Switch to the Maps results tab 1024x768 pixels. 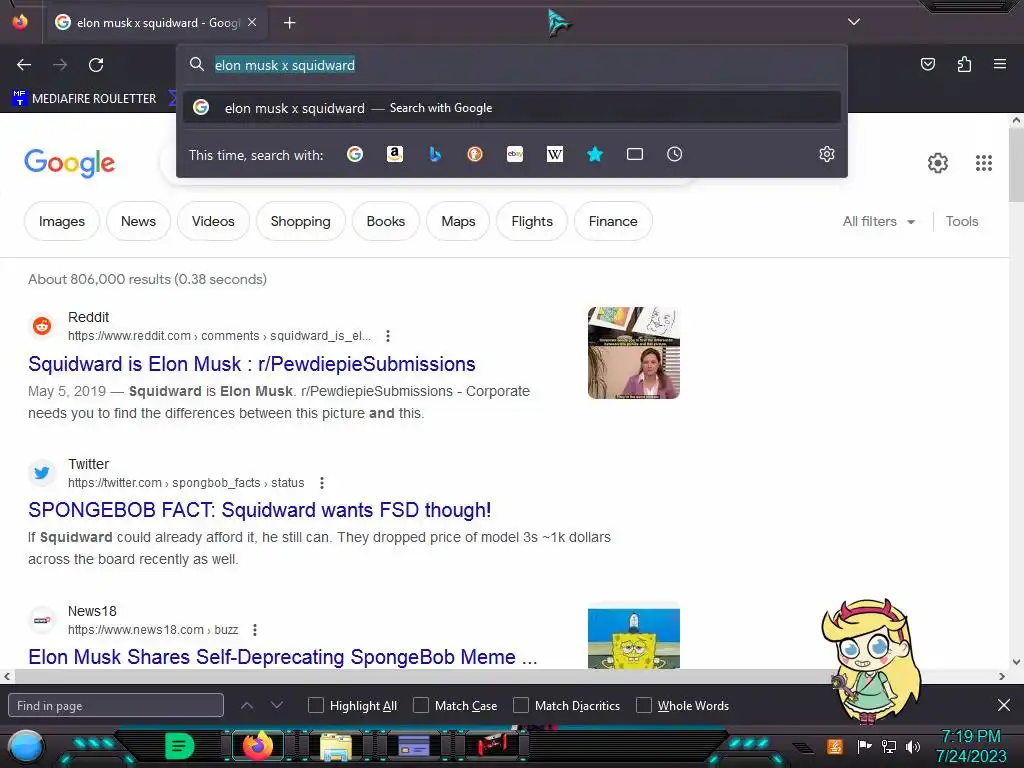[458, 221]
